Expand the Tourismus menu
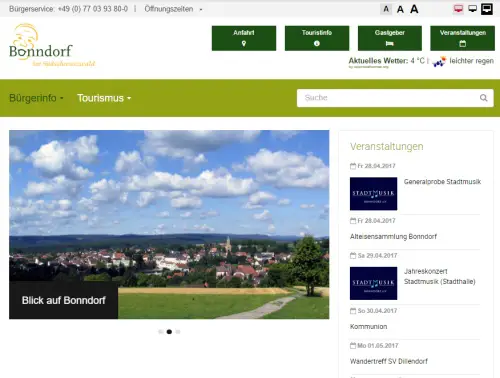The image size is (500, 378). pos(104,98)
